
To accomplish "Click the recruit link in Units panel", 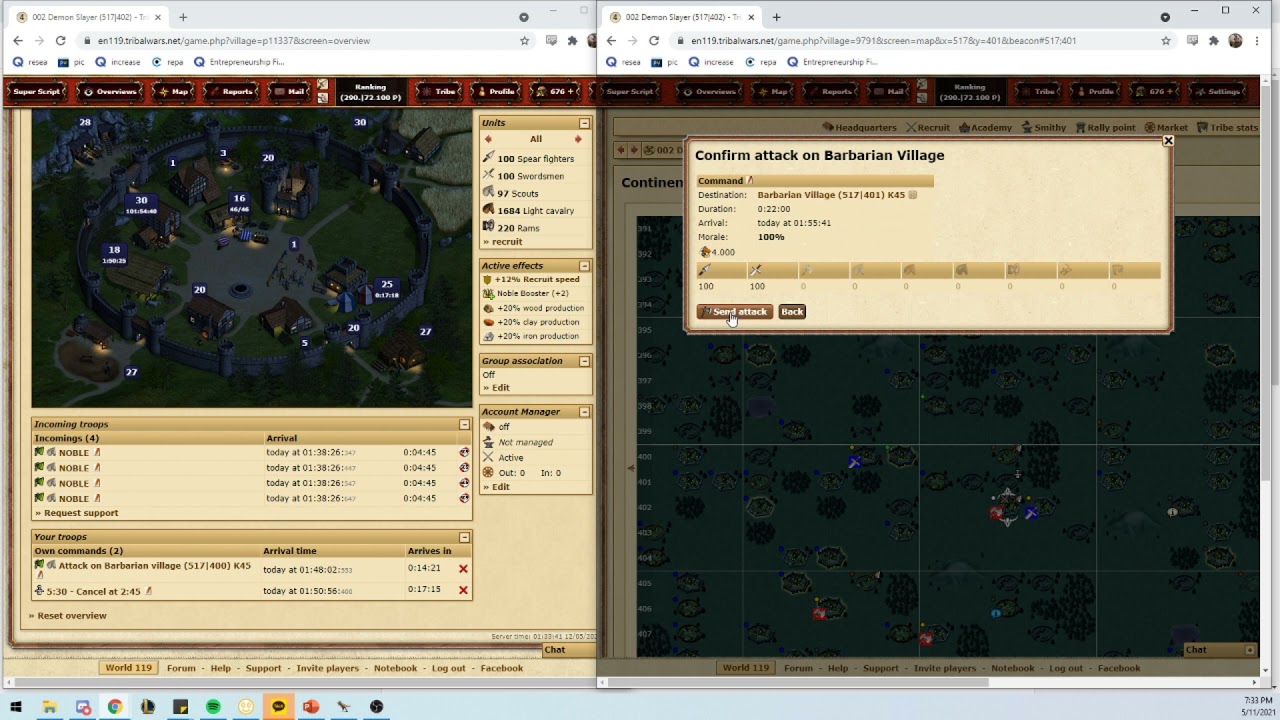I will pos(507,242).
